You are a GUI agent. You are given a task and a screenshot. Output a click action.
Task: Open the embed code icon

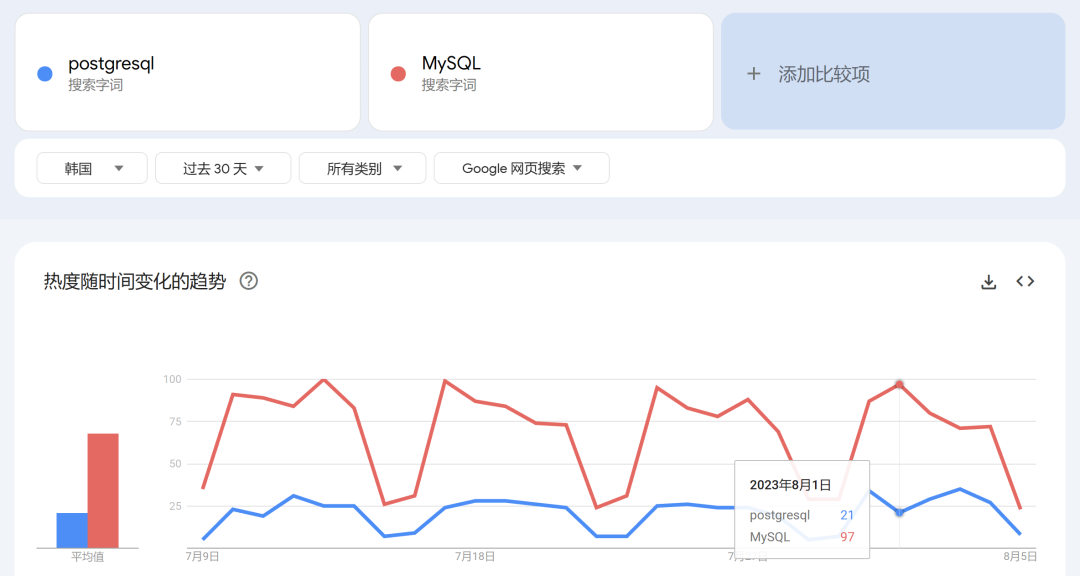[1025, 281]
